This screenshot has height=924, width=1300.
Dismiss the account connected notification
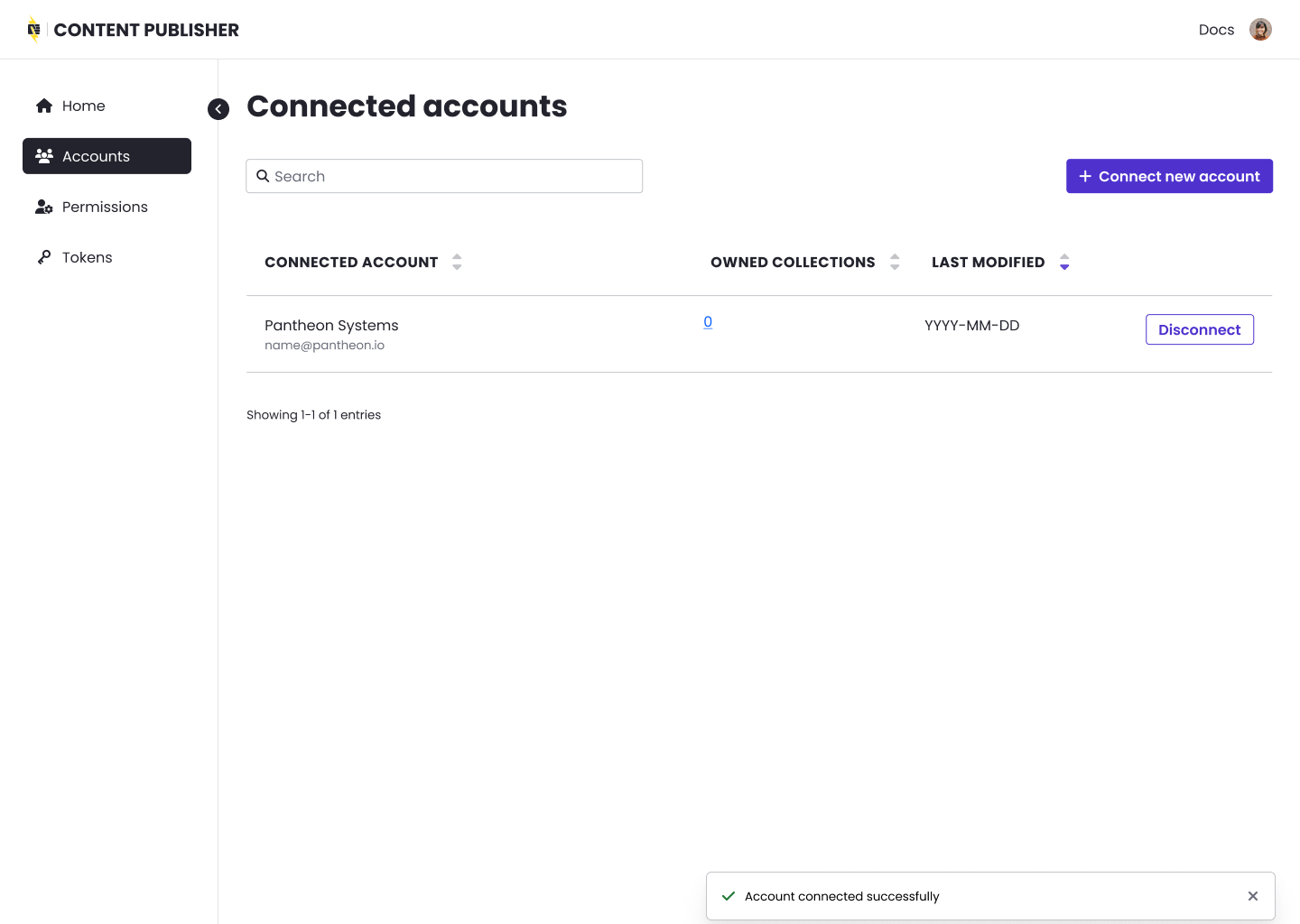(x=1252, y=896)
